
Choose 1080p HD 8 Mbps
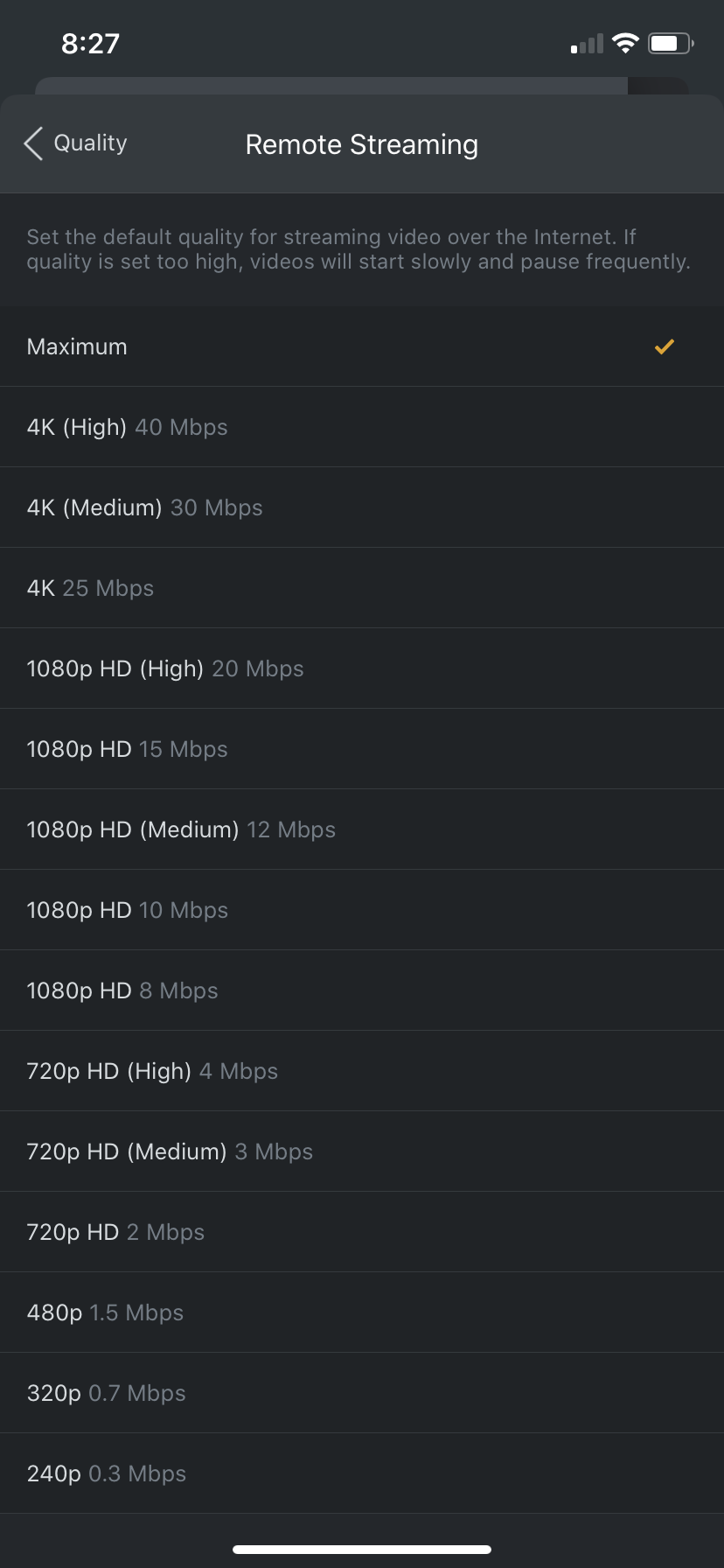[362, 990]
